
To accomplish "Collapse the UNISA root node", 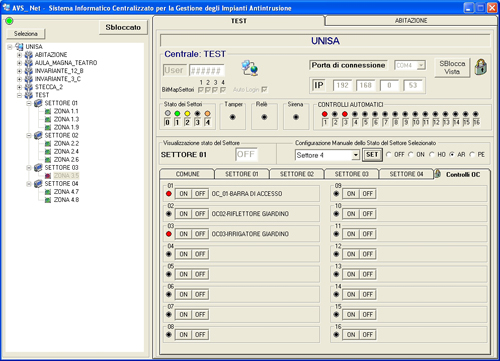I will [x=10, y=47].
